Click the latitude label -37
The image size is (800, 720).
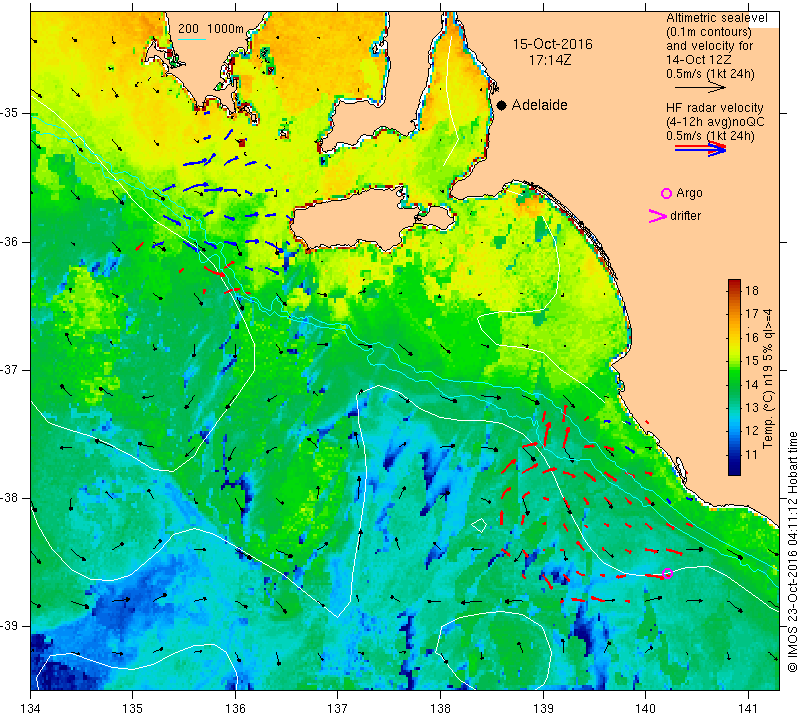(10, 369)
